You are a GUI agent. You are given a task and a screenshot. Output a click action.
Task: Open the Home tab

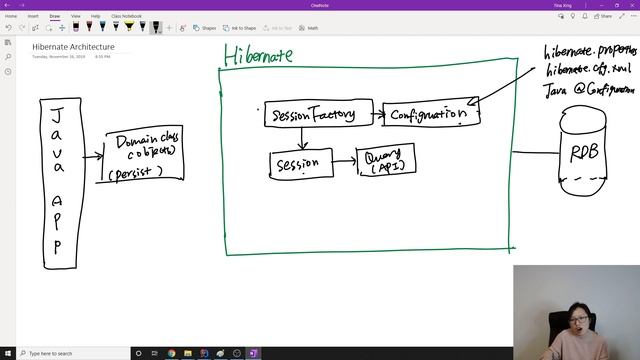pyautogui.click(x=11, y=16)
